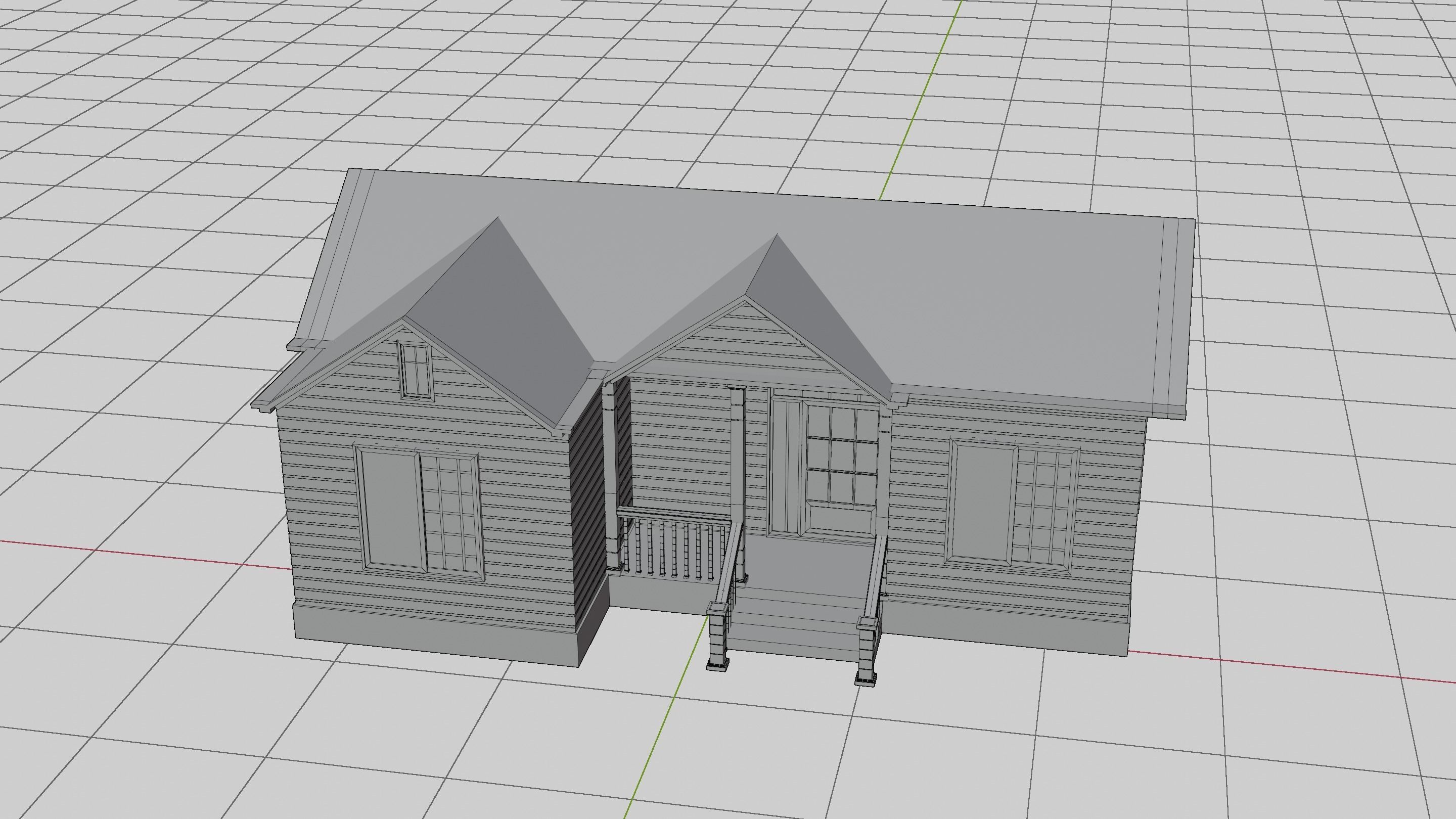
Task: Select the left stair newel post
Action: 718,636
